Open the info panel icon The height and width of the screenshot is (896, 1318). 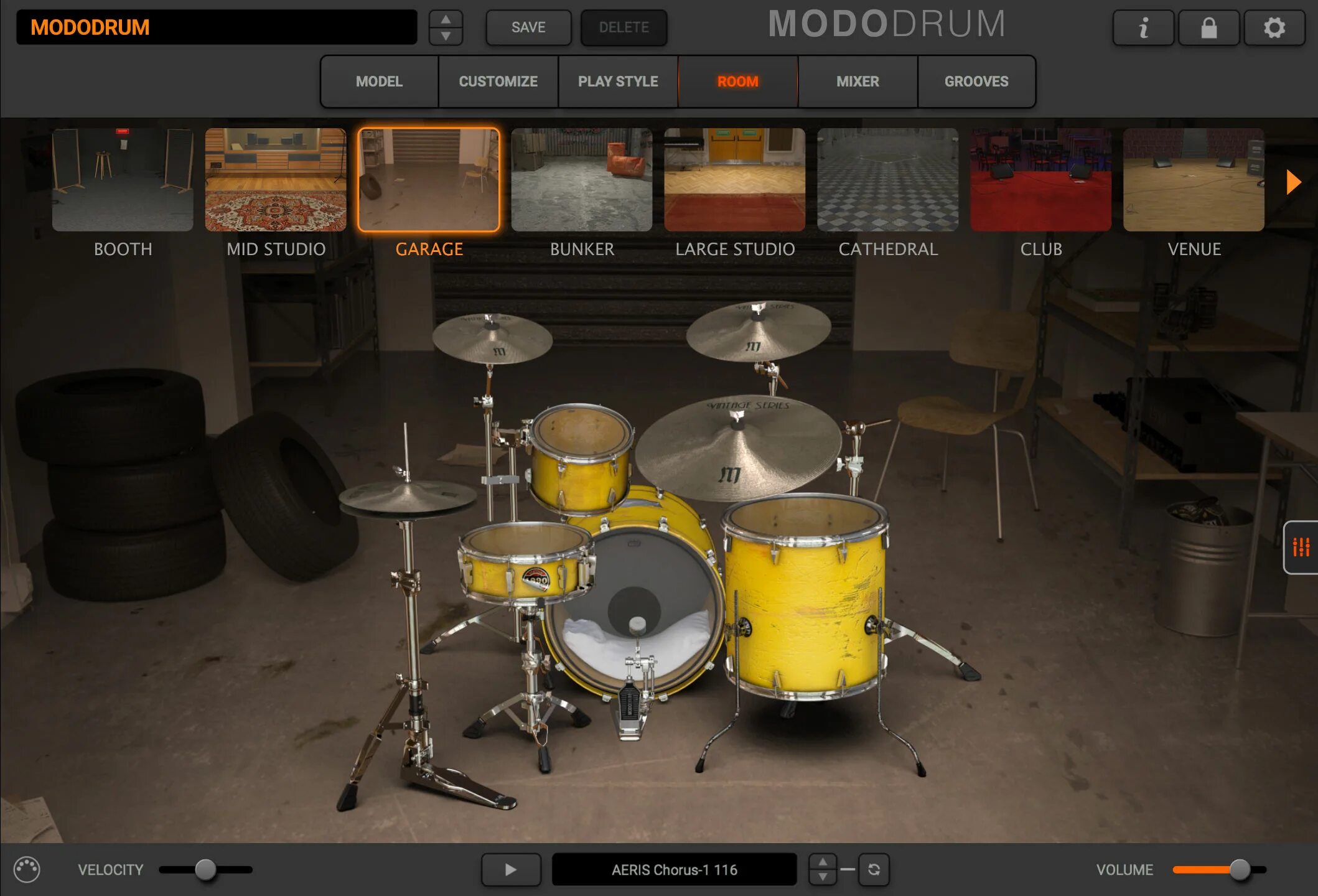pyautogui.click(x=1143, y=28)
